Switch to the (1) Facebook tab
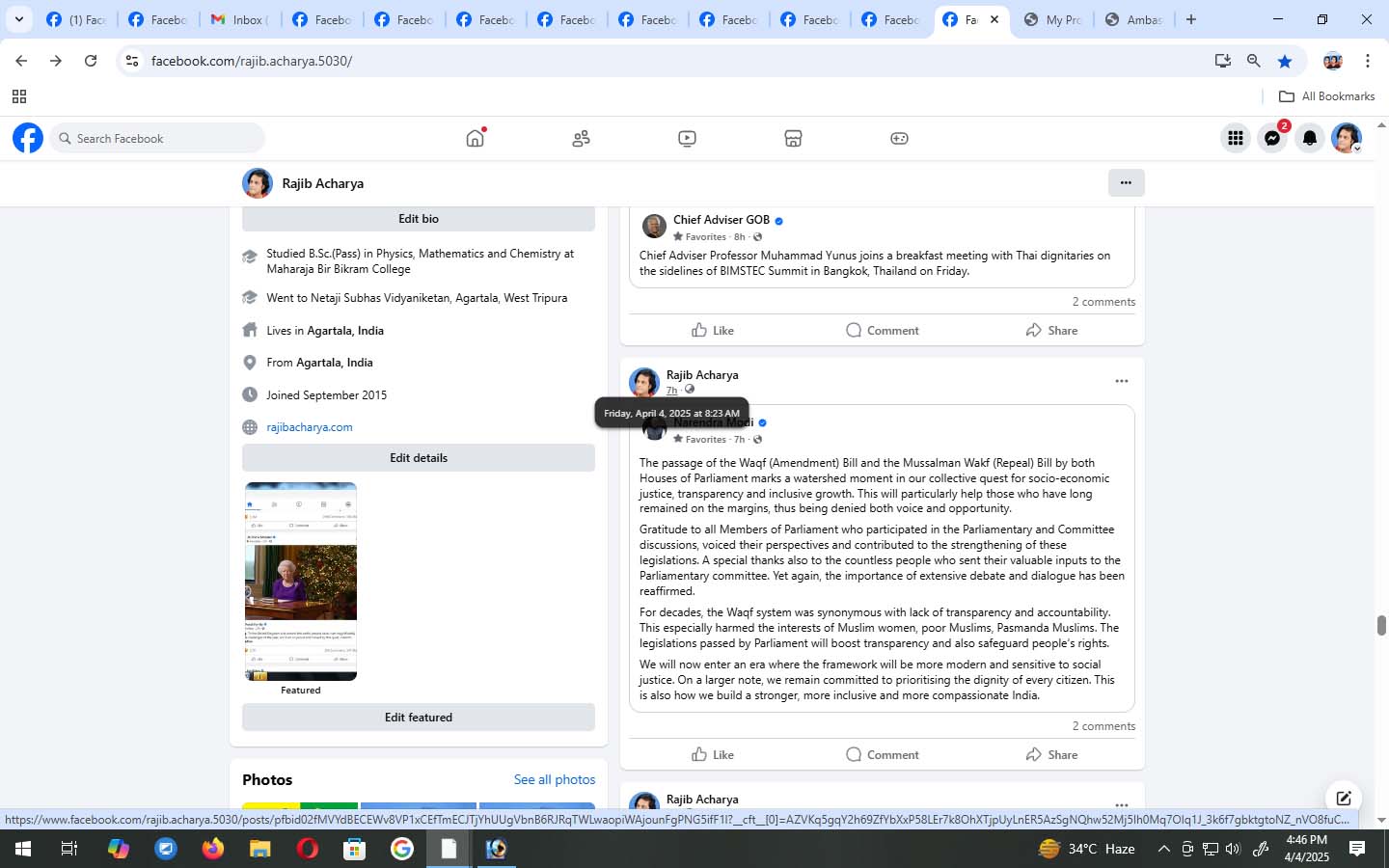 (x=75, y=19)
